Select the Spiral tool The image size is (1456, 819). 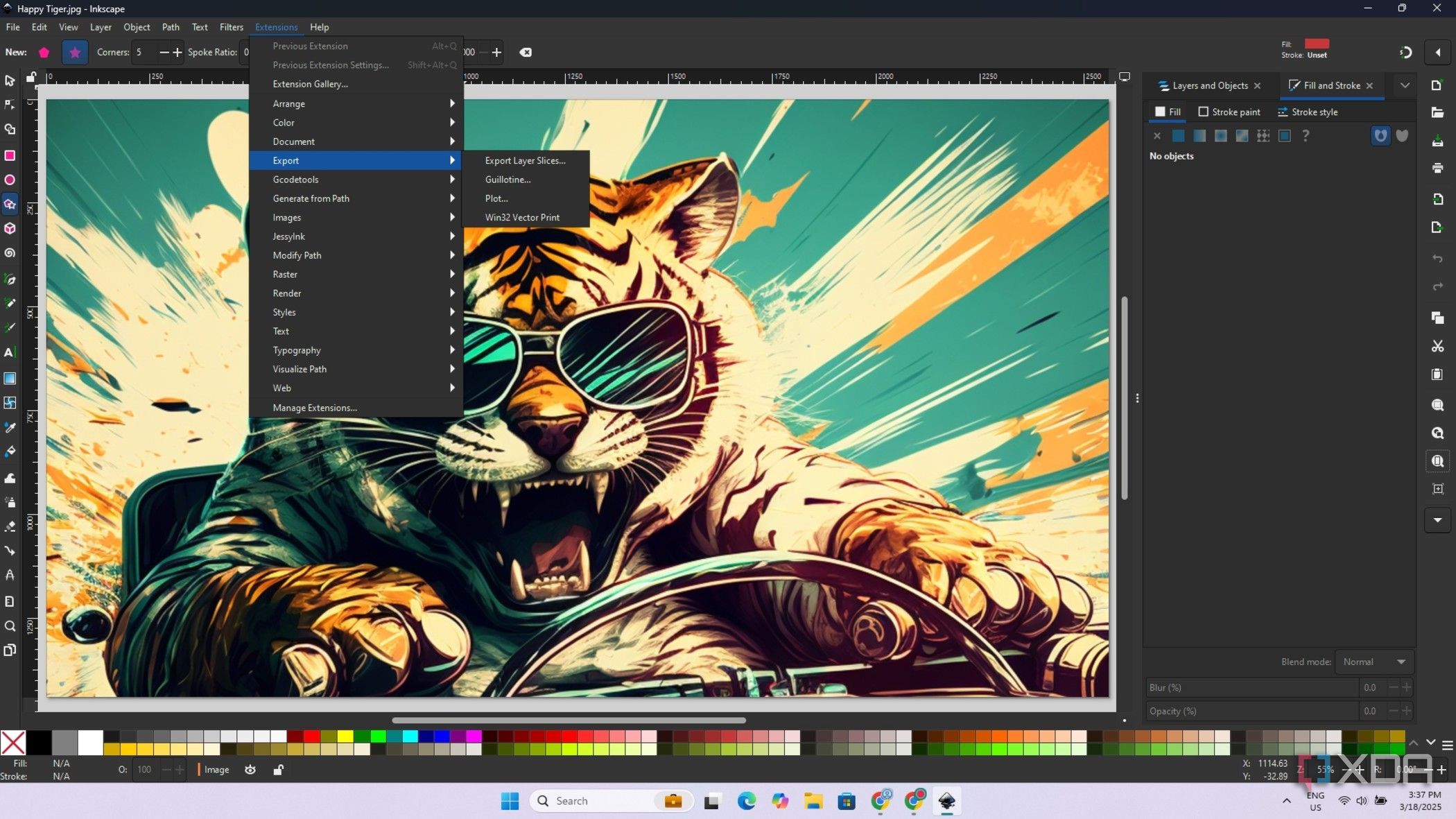coord(10,253)
